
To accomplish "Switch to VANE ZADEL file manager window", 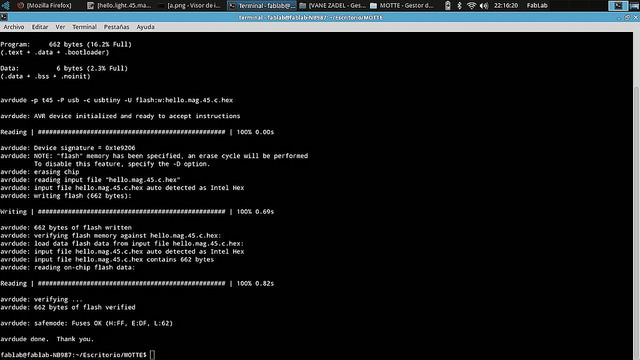I will 332,5.
